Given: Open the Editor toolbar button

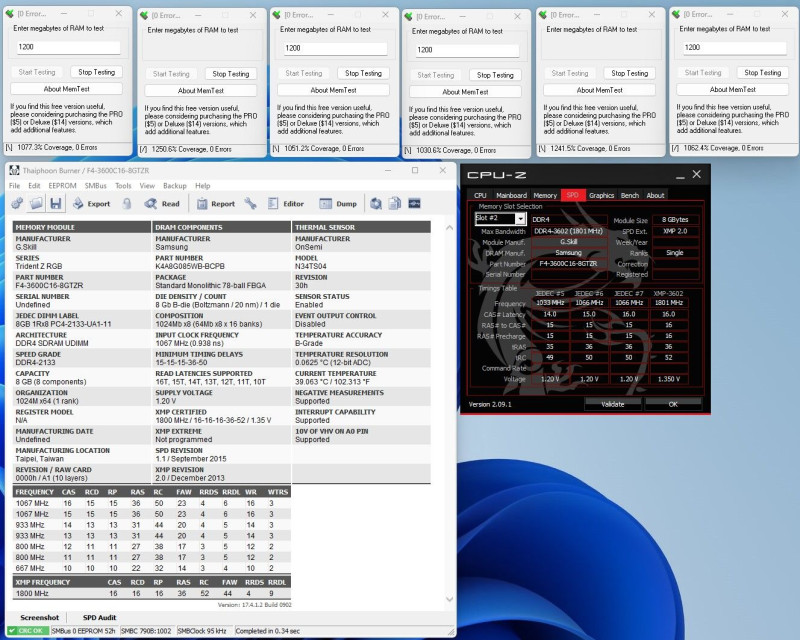Looking at the screenshot, I should [x=286, y=204].
